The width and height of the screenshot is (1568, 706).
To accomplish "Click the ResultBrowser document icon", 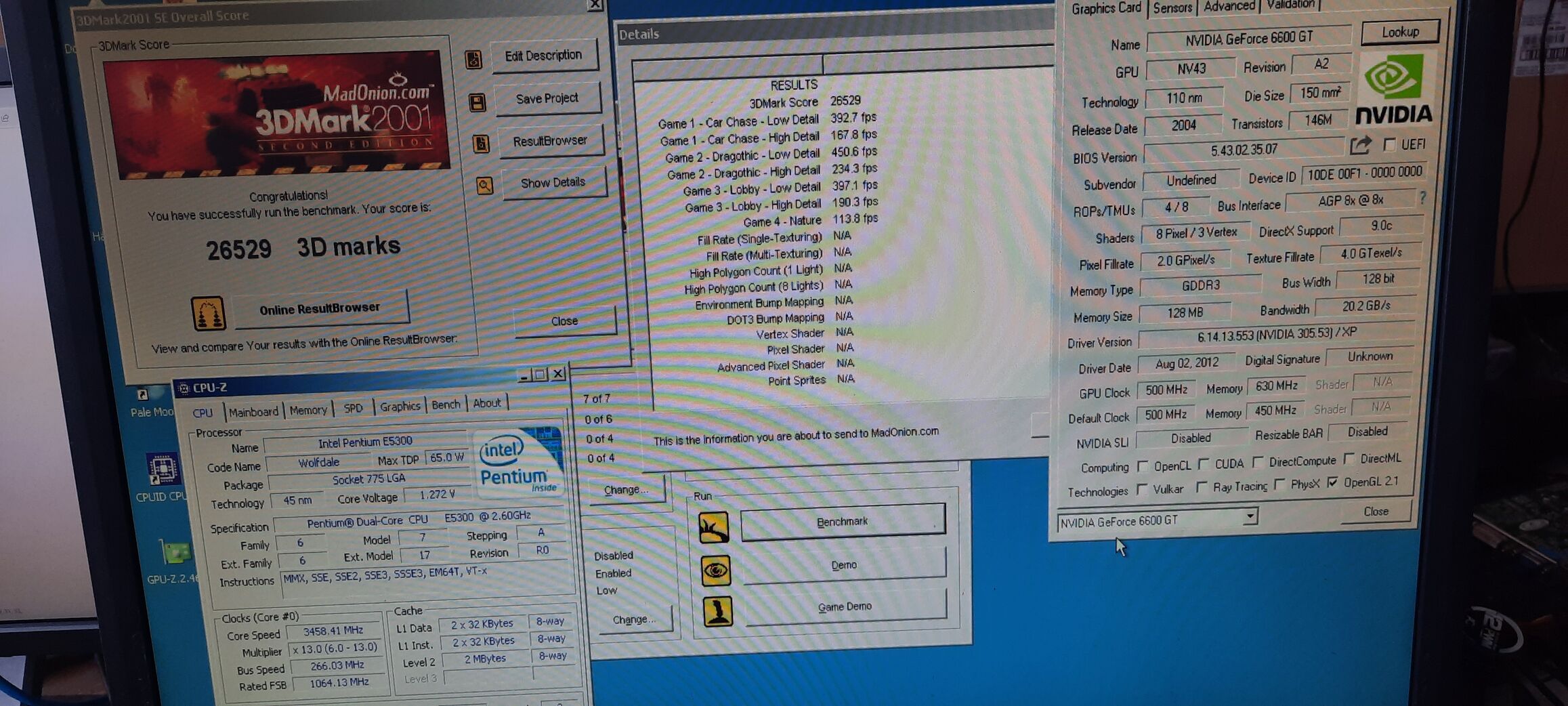I will coord(481,144).
